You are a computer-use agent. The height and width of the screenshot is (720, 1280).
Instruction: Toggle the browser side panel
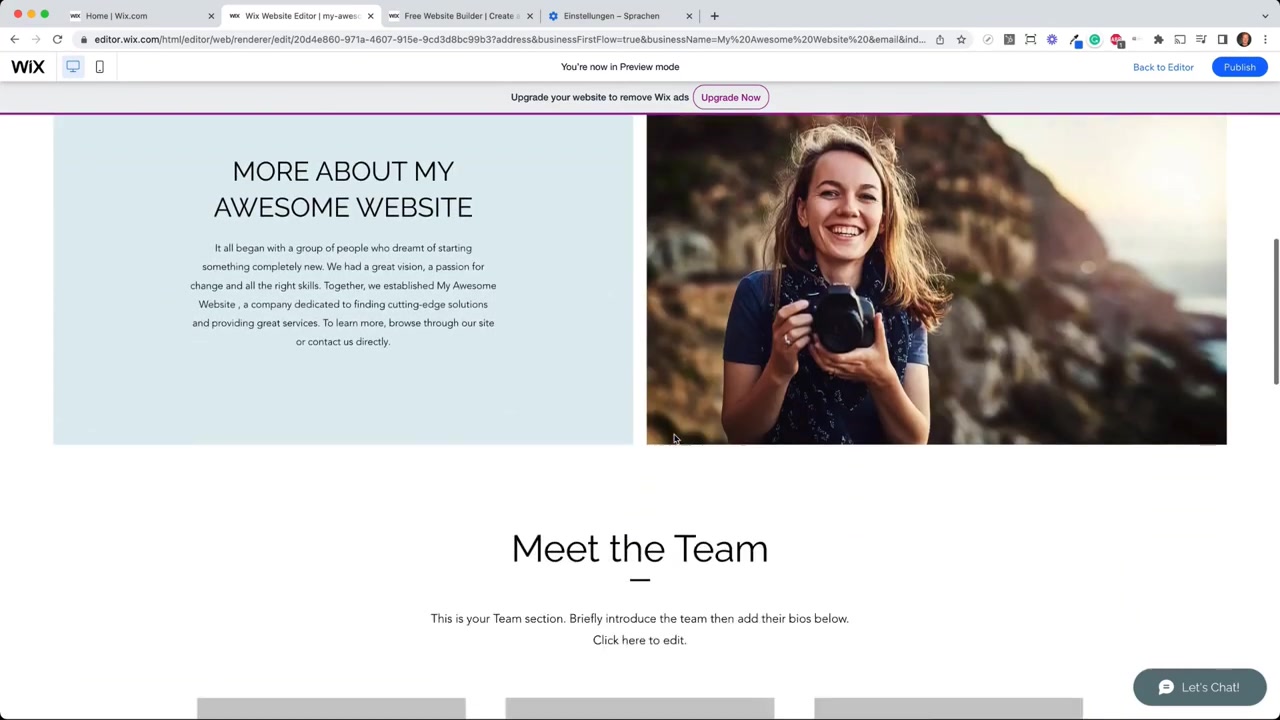(1222, 40)
